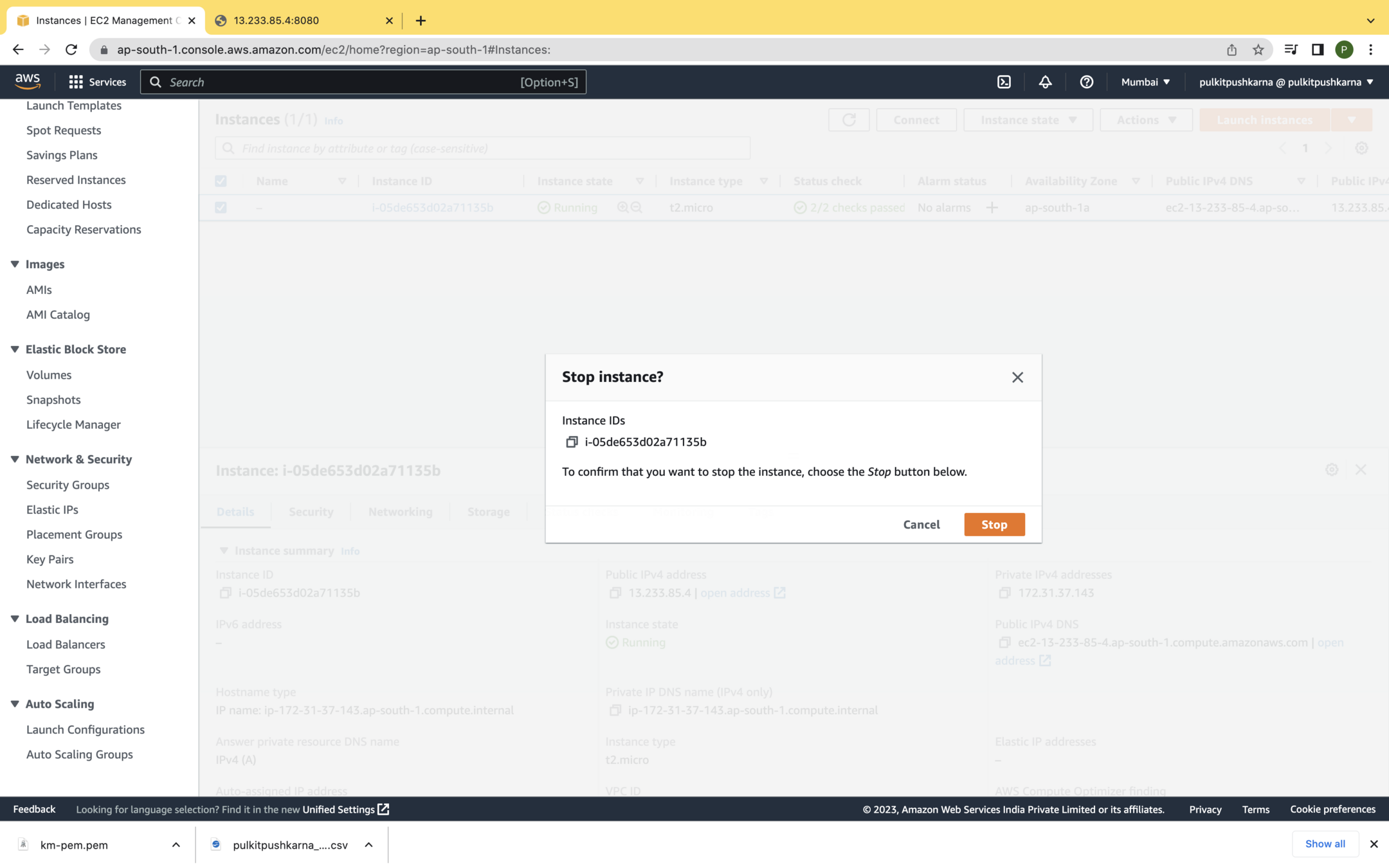Open the AWS CloudShell icon
The width and height of the screenshot is (1389, 868).
(x=1004, y=82)
